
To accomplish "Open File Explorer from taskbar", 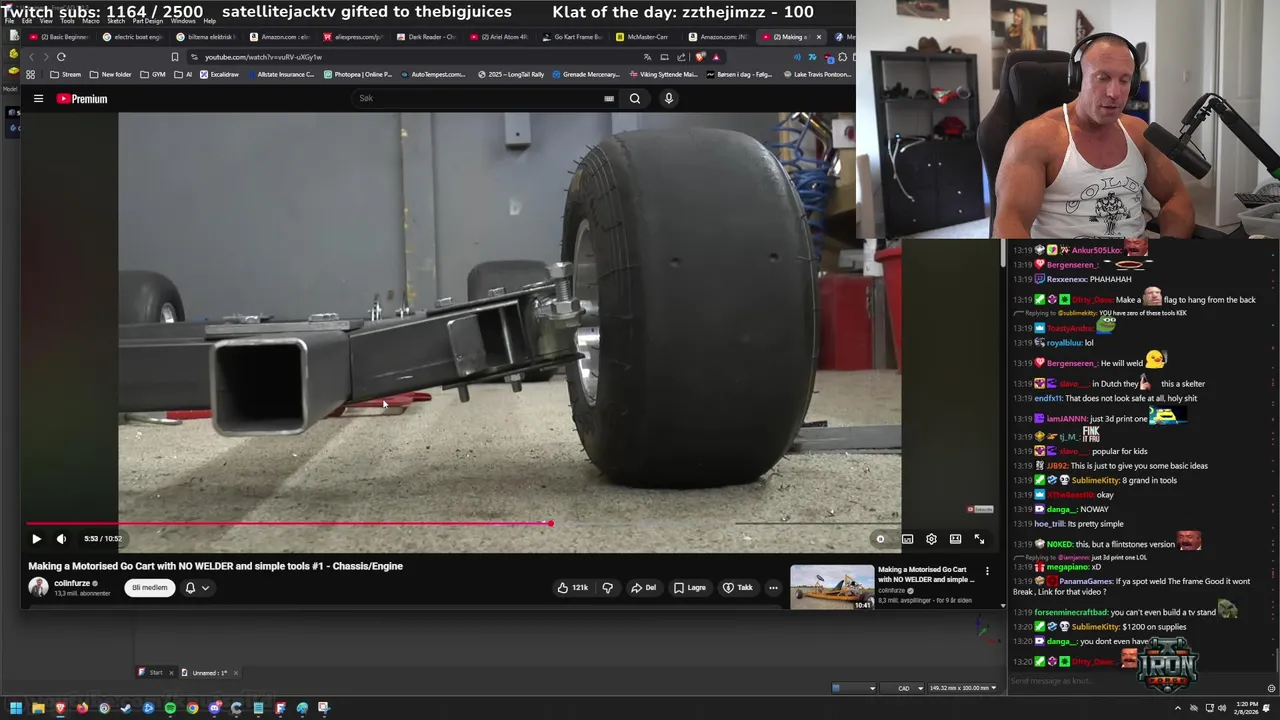I will point(38,708).
